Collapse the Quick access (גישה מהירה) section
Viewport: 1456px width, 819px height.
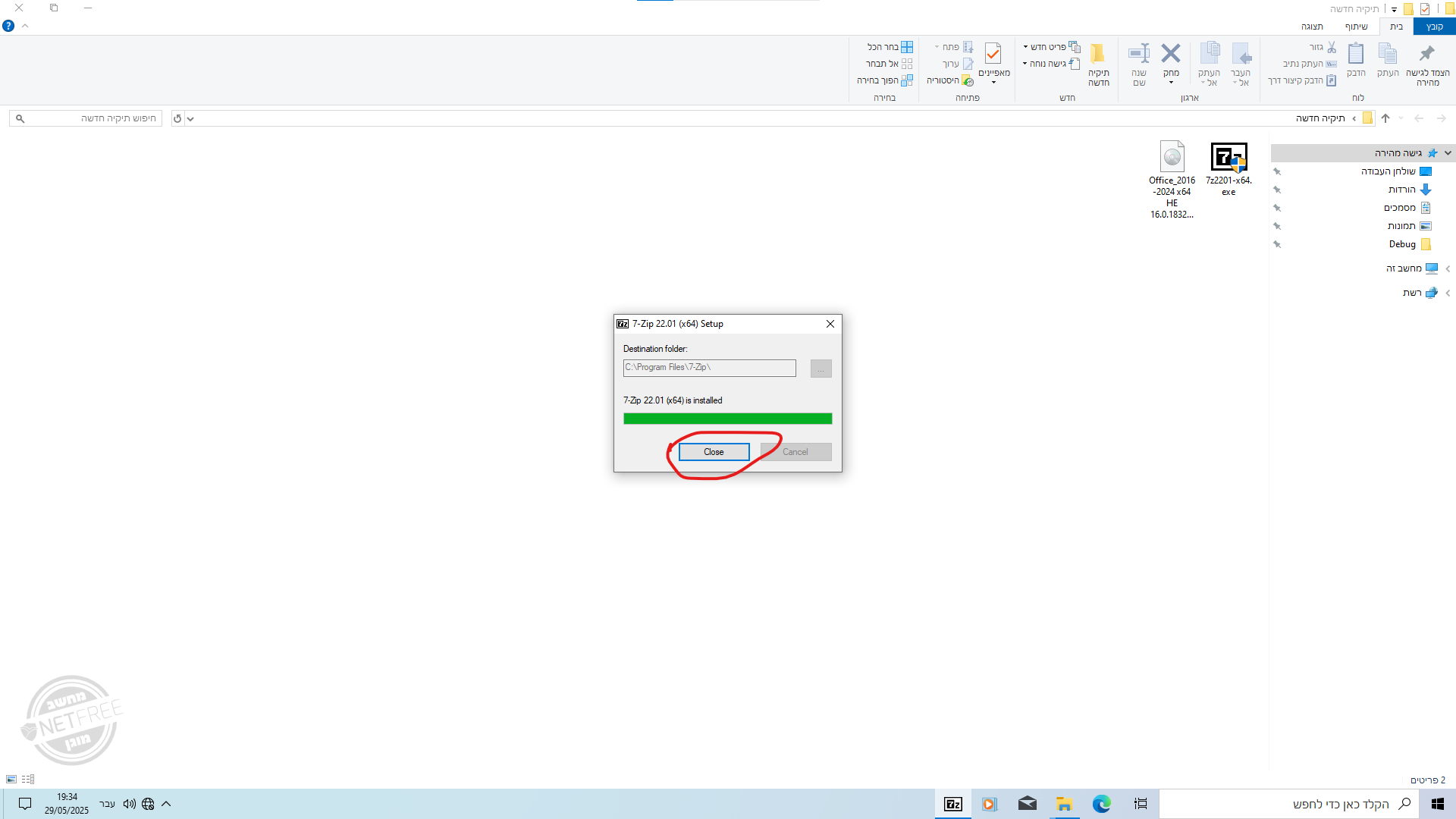tap(1448, 153)
